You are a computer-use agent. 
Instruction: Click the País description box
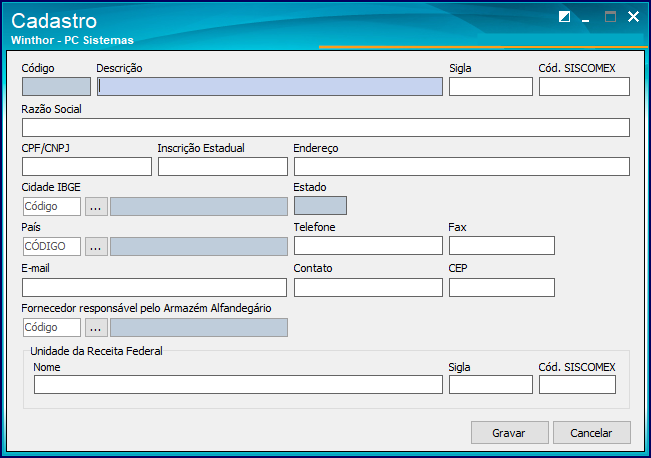pos(199,246)
